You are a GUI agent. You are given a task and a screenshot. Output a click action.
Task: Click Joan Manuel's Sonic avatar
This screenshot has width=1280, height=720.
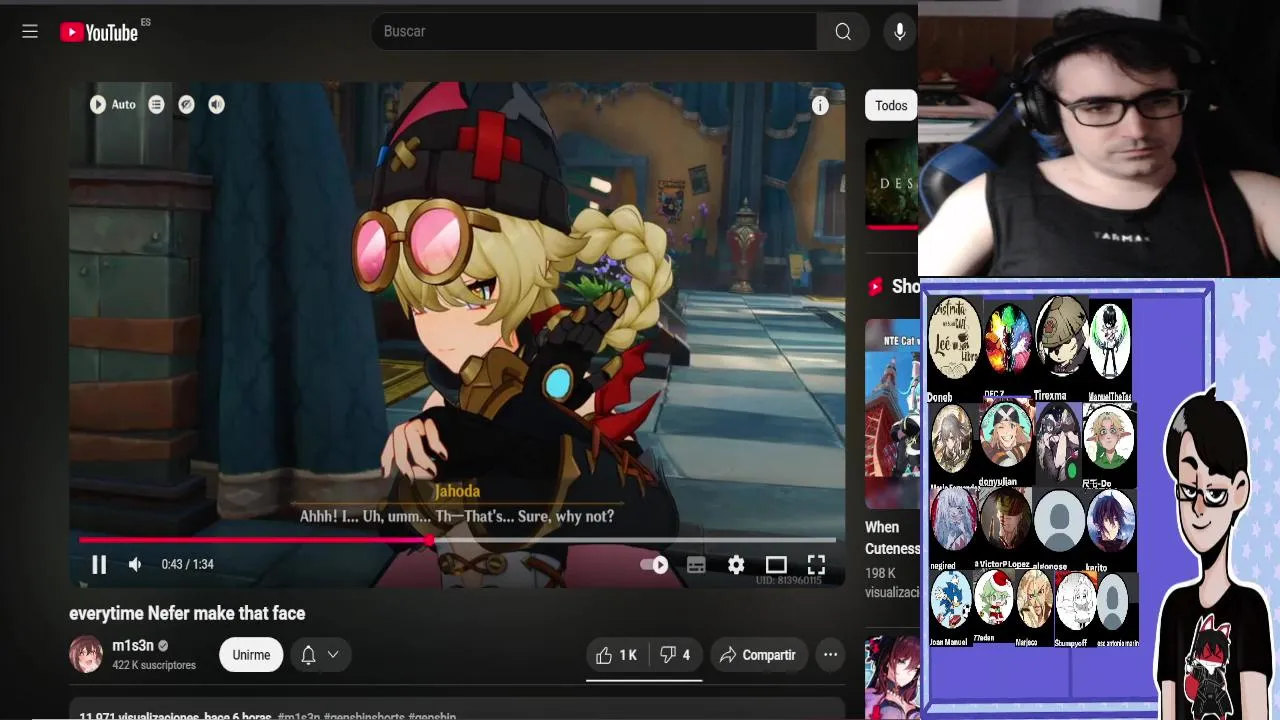950,599
